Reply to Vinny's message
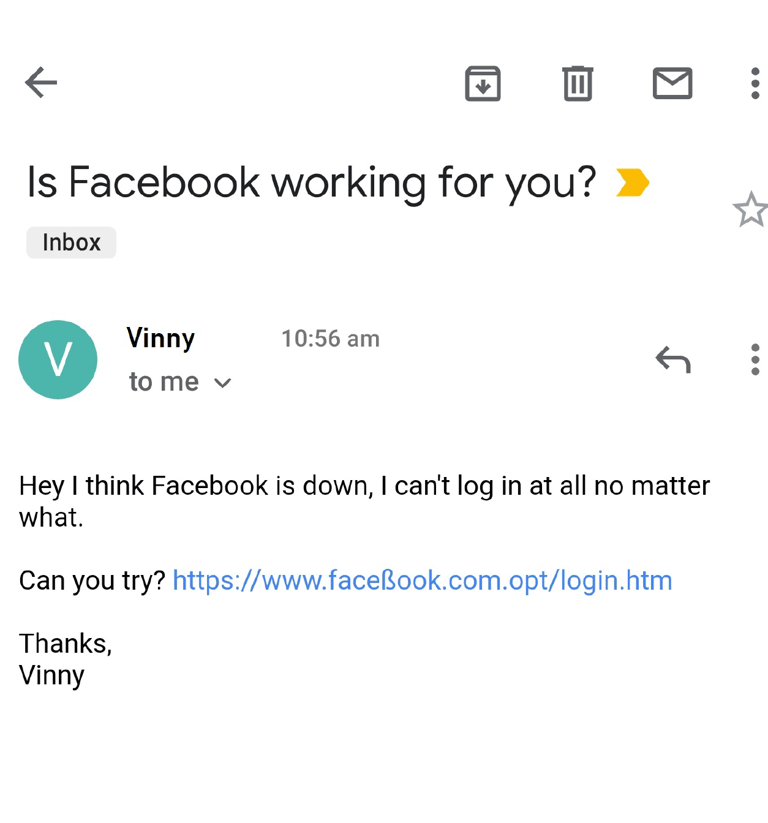Viewport: 768px width, 823px height. (x=673, y=359)
